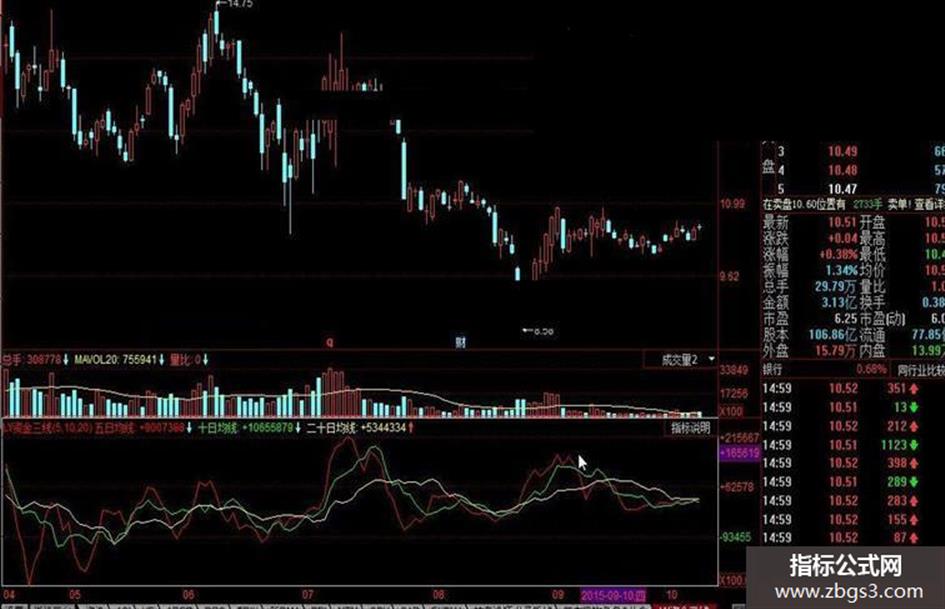945x609 pixels.
Task: Click the 总手 value 29.79万
Action: click(x=835, y=286)
